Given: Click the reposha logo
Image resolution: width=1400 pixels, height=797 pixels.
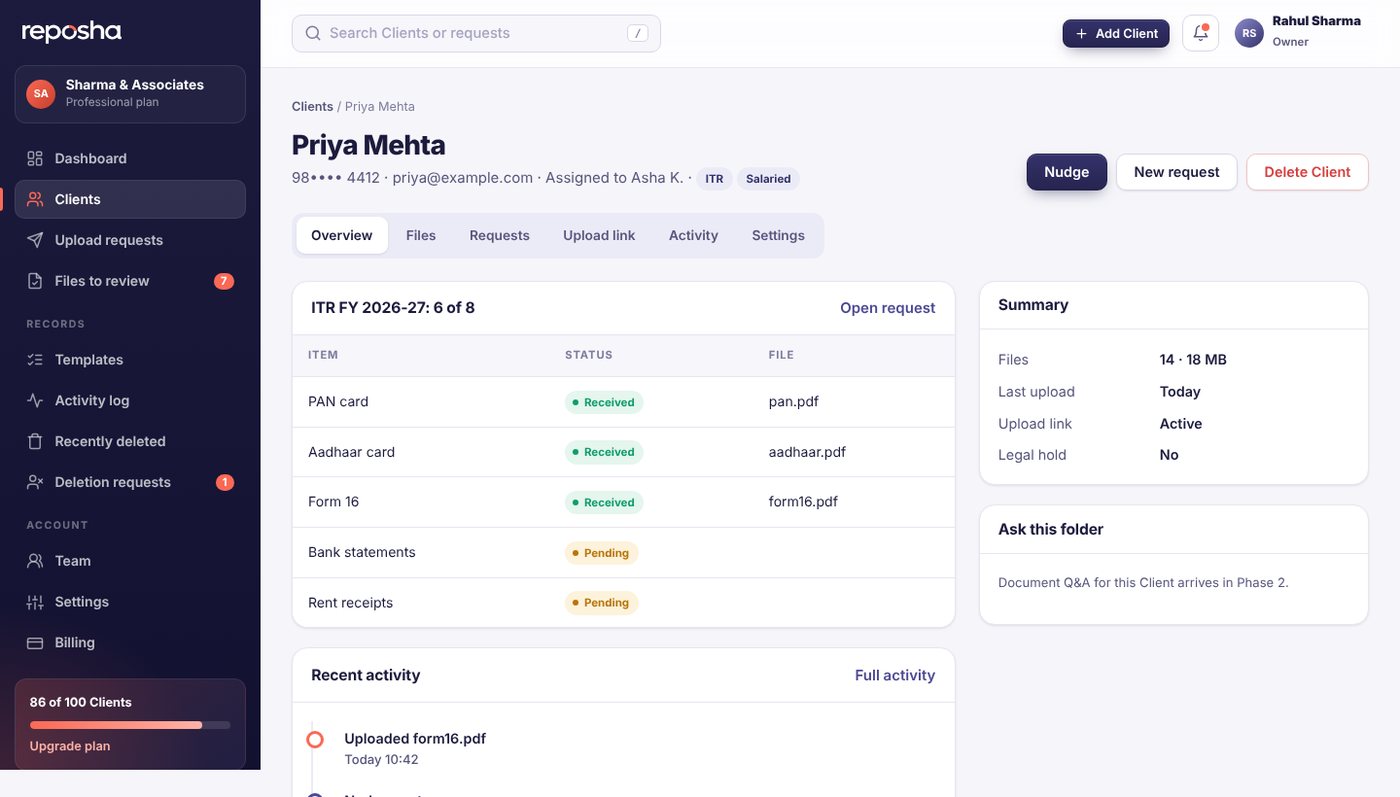Looking at the screenshot, I should 72,32.
